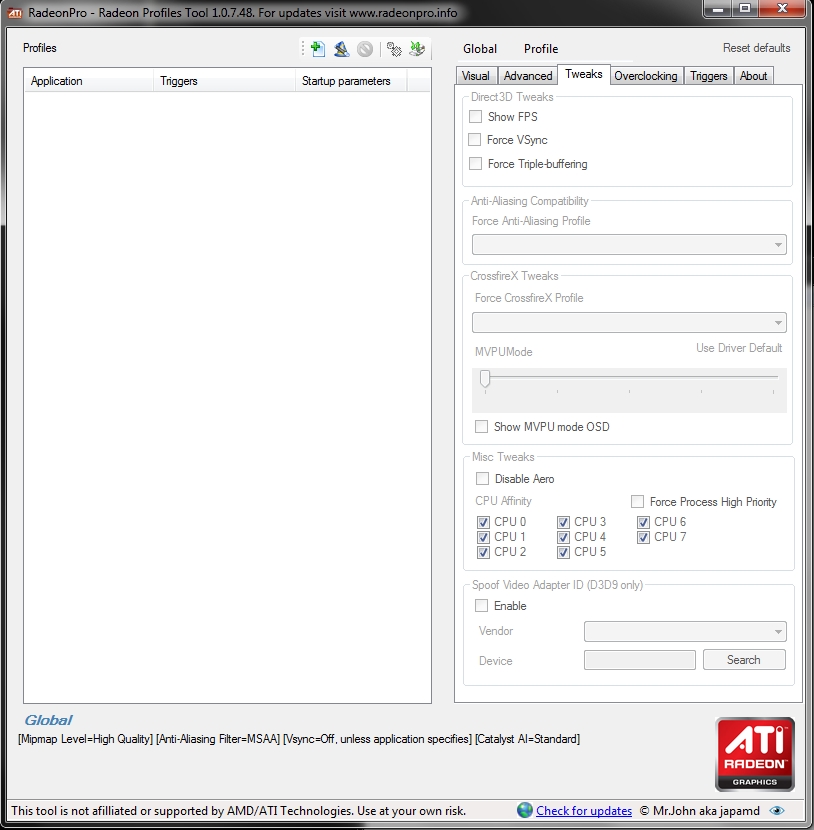814x830 pixels.
Task: Click the greyed-out remove profile icon
Action: tap(365, 49)
